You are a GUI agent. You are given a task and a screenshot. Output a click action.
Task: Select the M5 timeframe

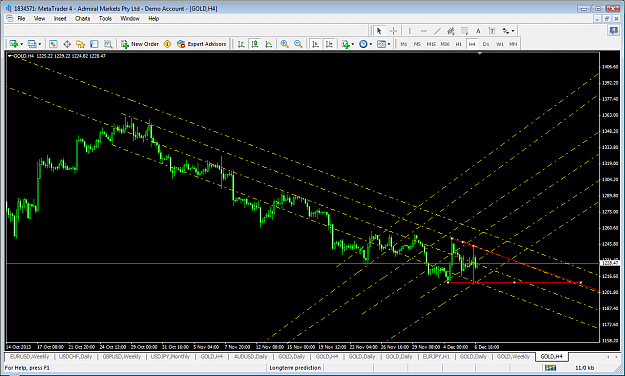coord(417,44)
